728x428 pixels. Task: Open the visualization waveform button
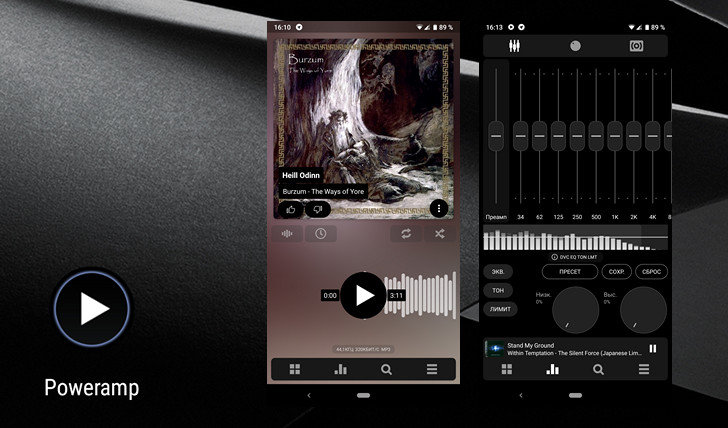[287, 233]
